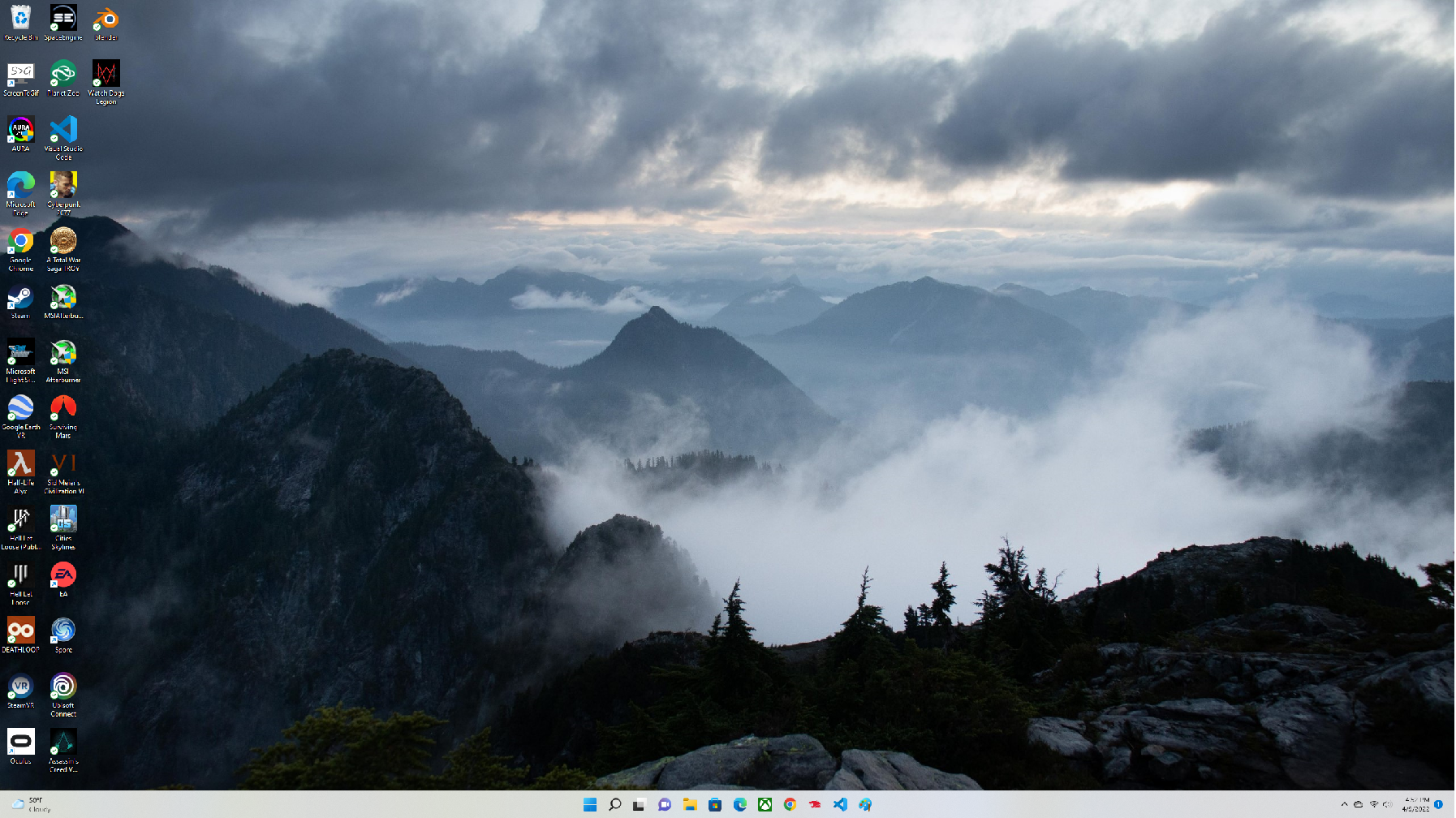Open File Explorer from the taskbar
Screen dimensions: 1456x818
point(690,804)
